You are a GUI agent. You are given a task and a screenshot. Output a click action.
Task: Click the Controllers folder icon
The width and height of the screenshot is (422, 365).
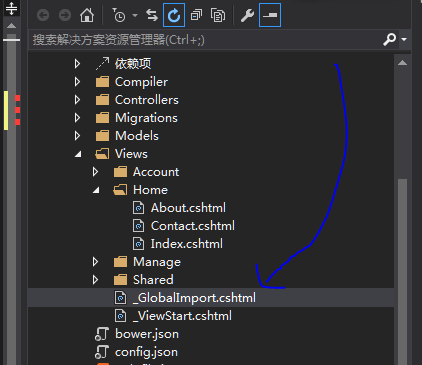tap(102, 100)
